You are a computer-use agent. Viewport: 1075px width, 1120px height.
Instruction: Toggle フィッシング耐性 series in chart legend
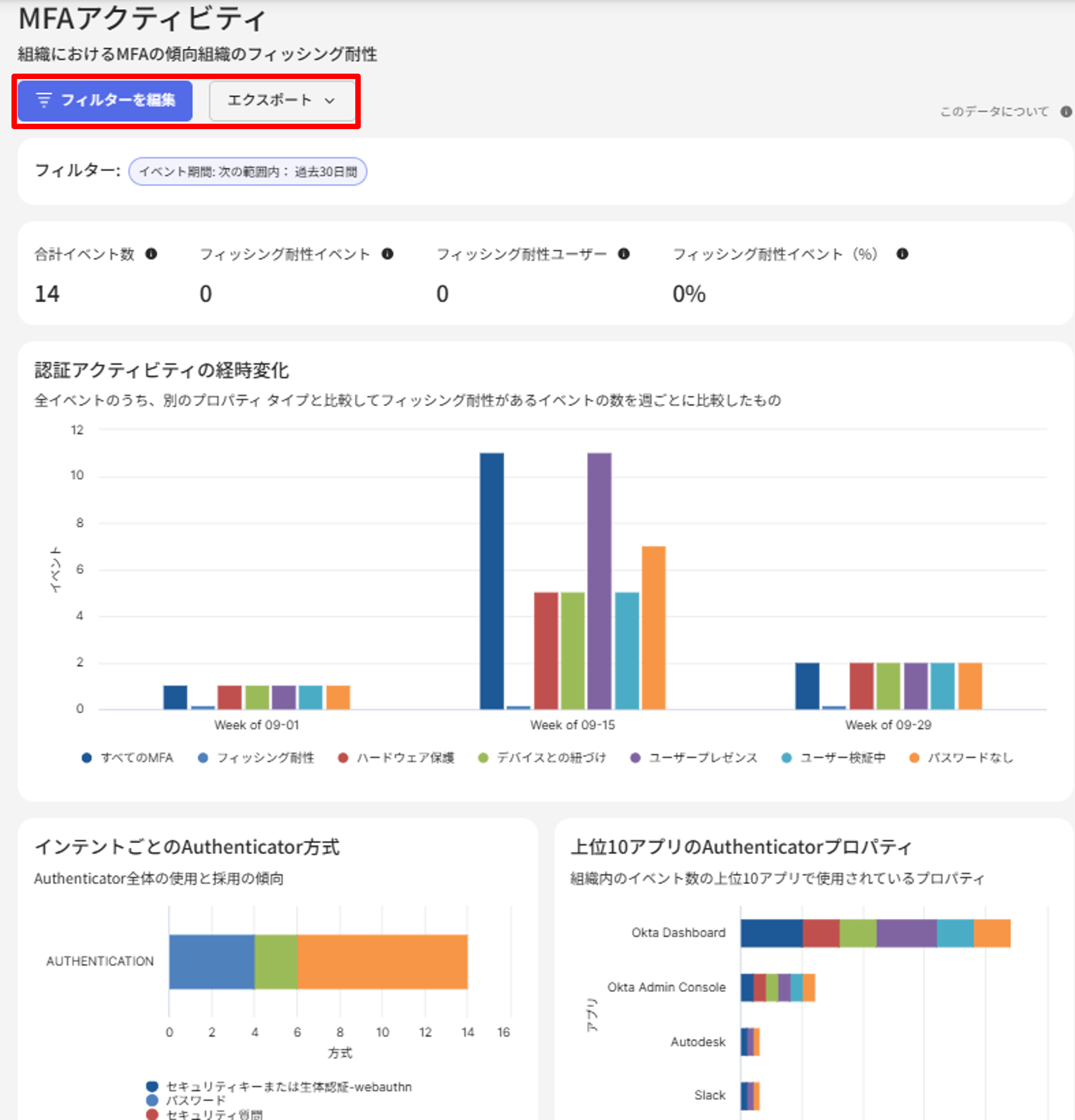[256, 758]
